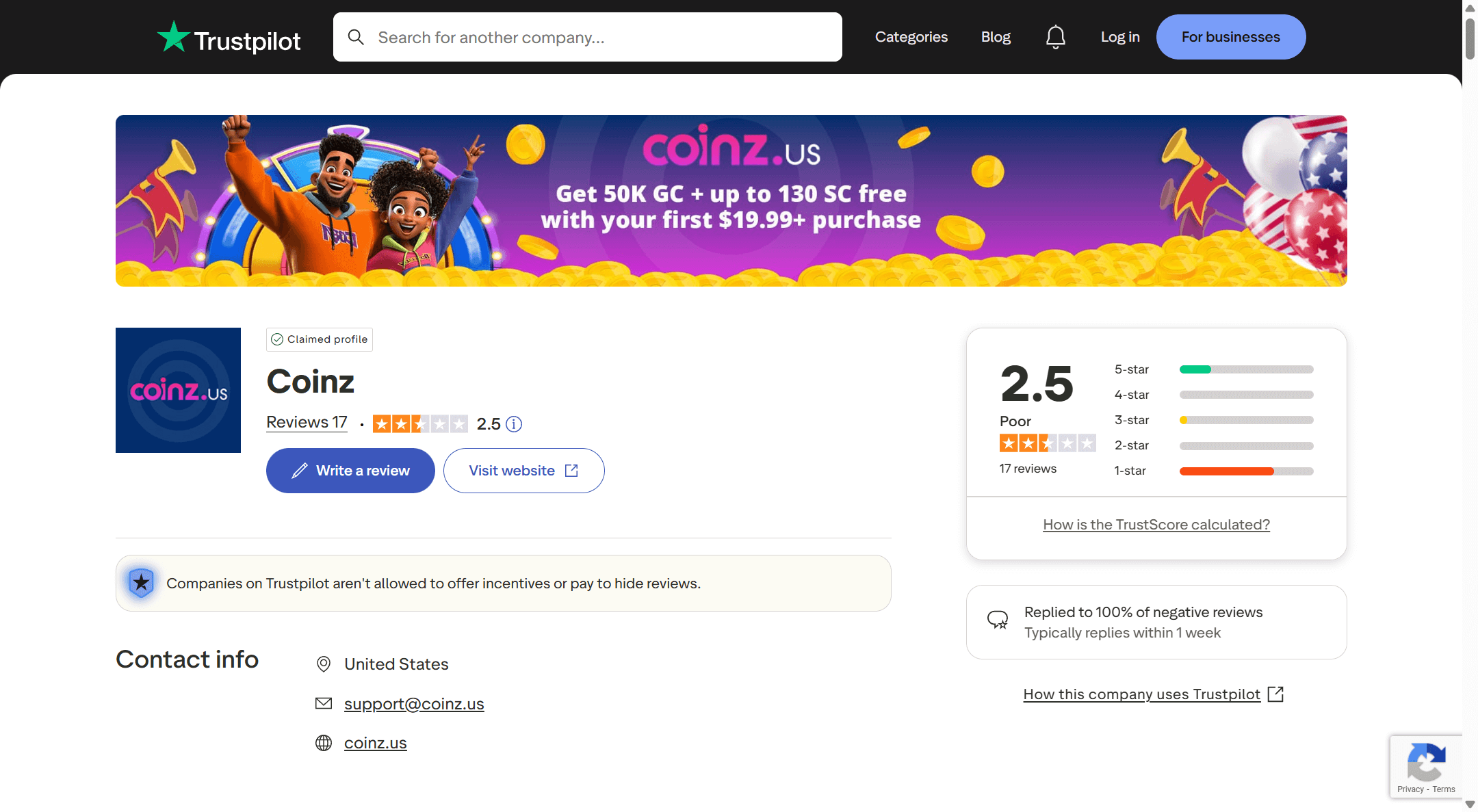Open How is the TrustScore calculated link
This screenshot has width=1478, height=812.
1156,525
